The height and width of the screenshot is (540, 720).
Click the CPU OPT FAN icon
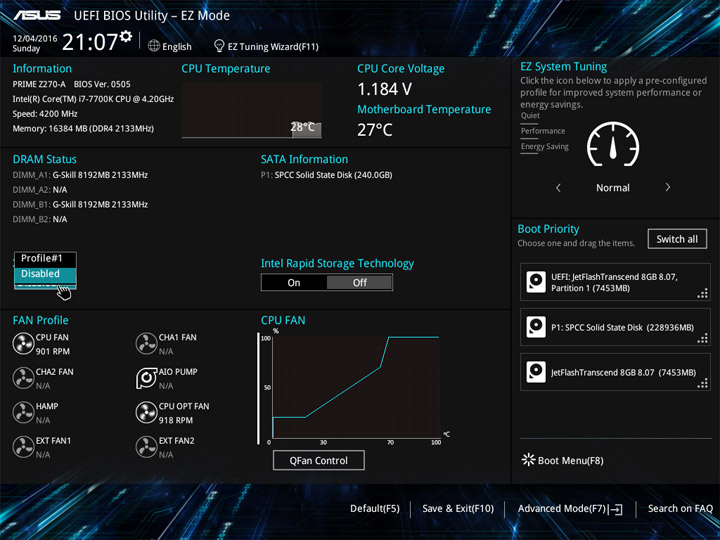(x=146, y=412)
